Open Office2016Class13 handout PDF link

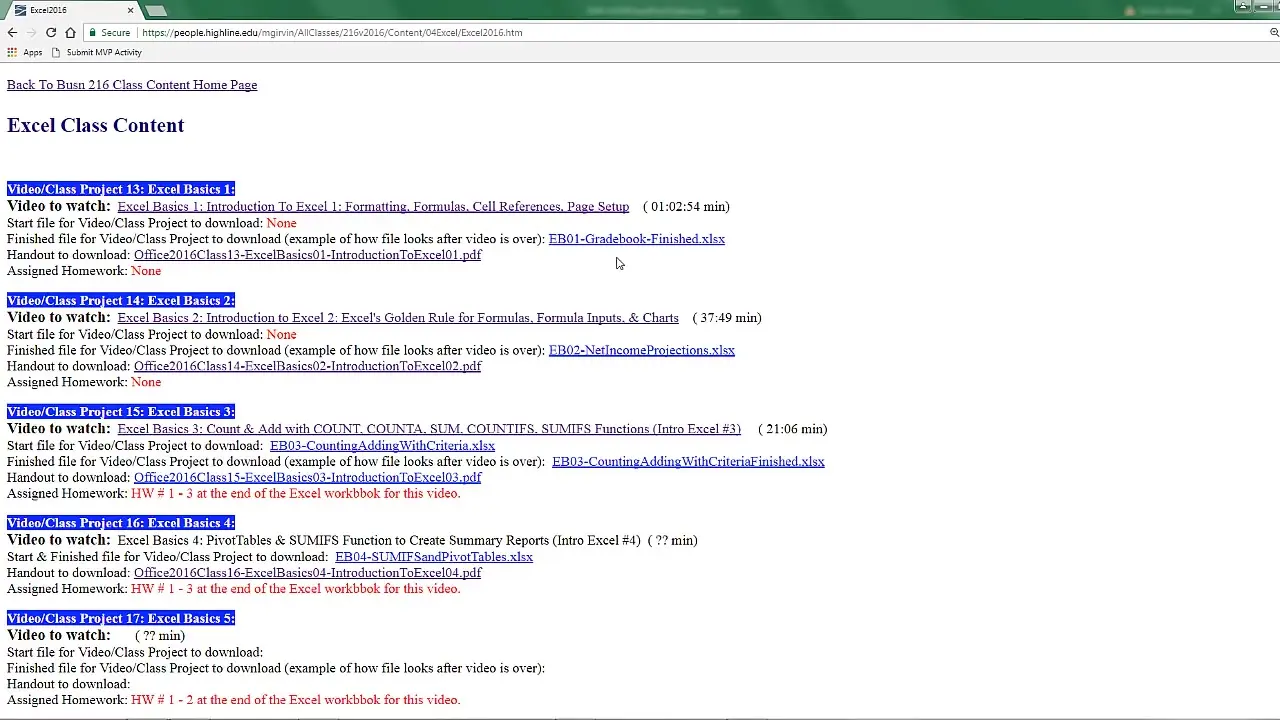pos(307,255)
